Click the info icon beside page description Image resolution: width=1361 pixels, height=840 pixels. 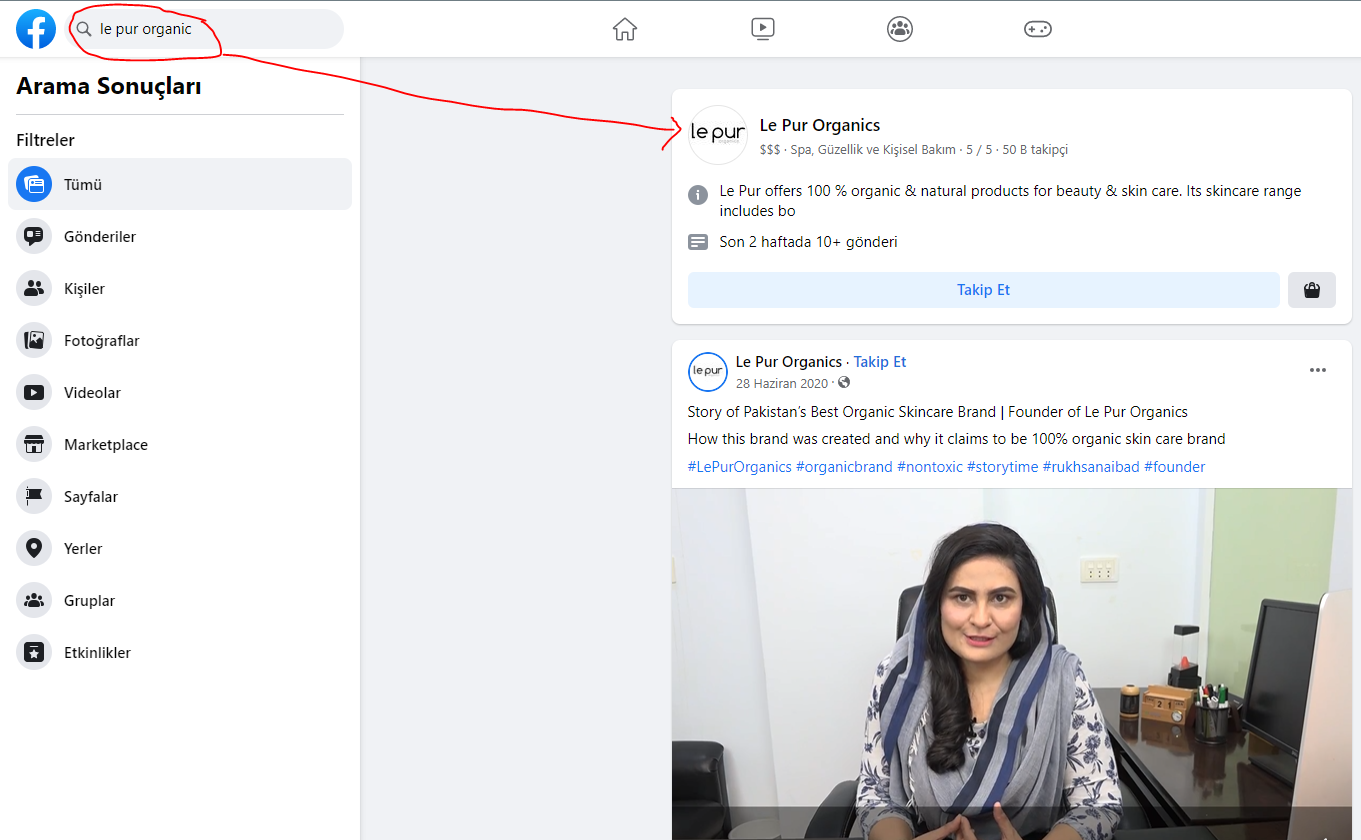click(x=698, y=194)
